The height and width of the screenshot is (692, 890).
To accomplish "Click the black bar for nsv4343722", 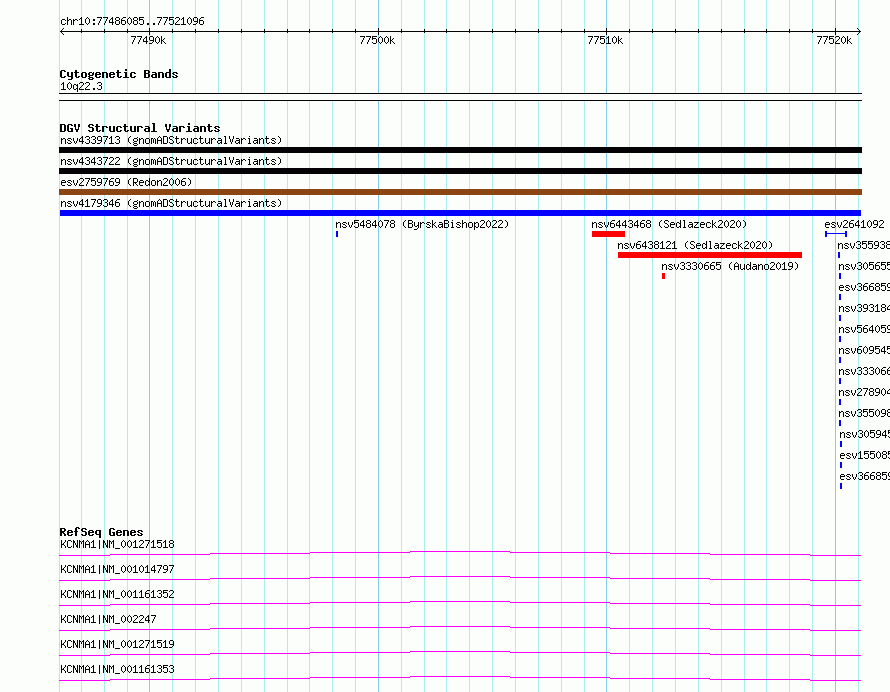I will click(x=460, y=171).
